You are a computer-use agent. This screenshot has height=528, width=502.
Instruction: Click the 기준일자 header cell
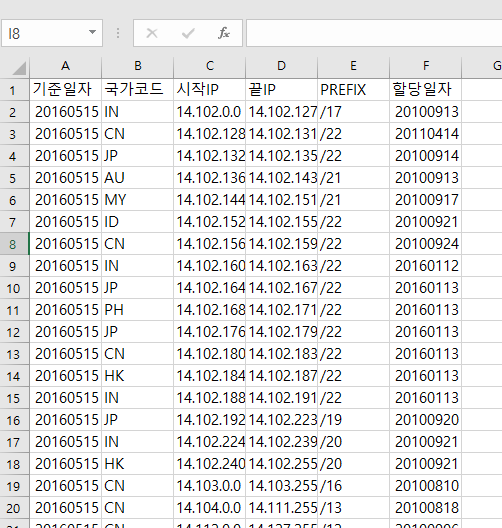point(65,90)
